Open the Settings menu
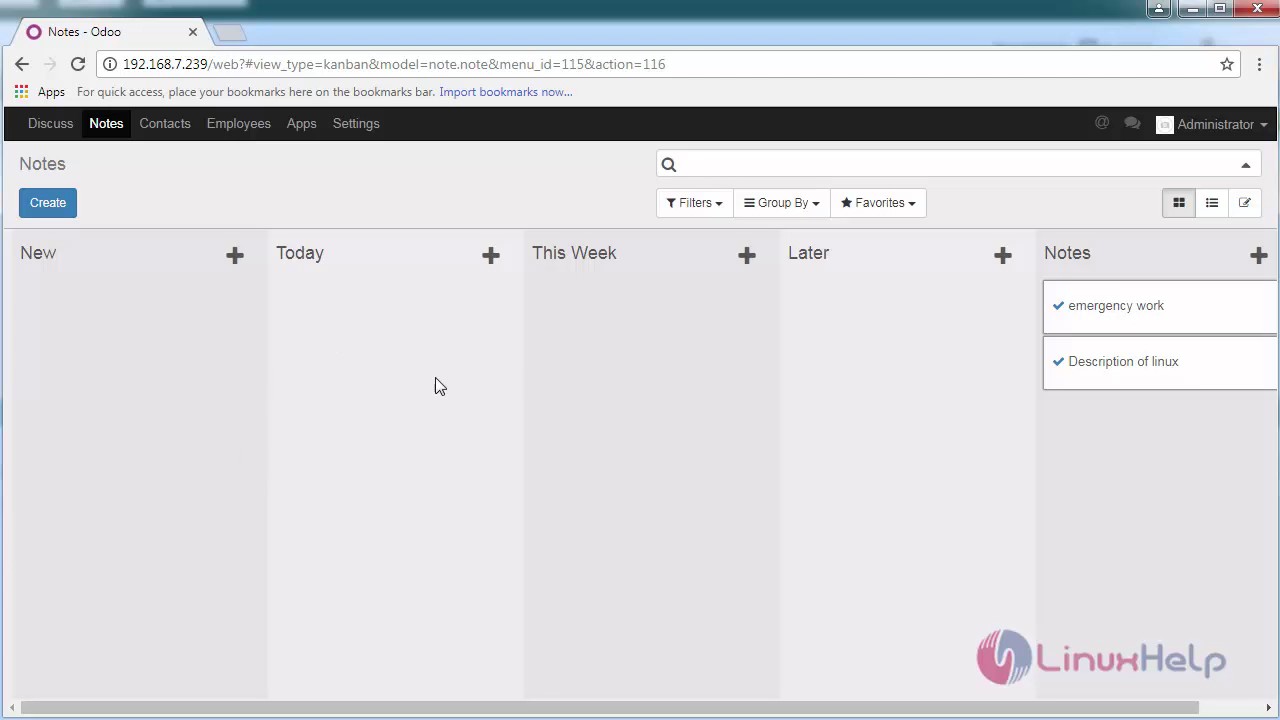Screen dimensions: 1280x720 tap(356, 124)
